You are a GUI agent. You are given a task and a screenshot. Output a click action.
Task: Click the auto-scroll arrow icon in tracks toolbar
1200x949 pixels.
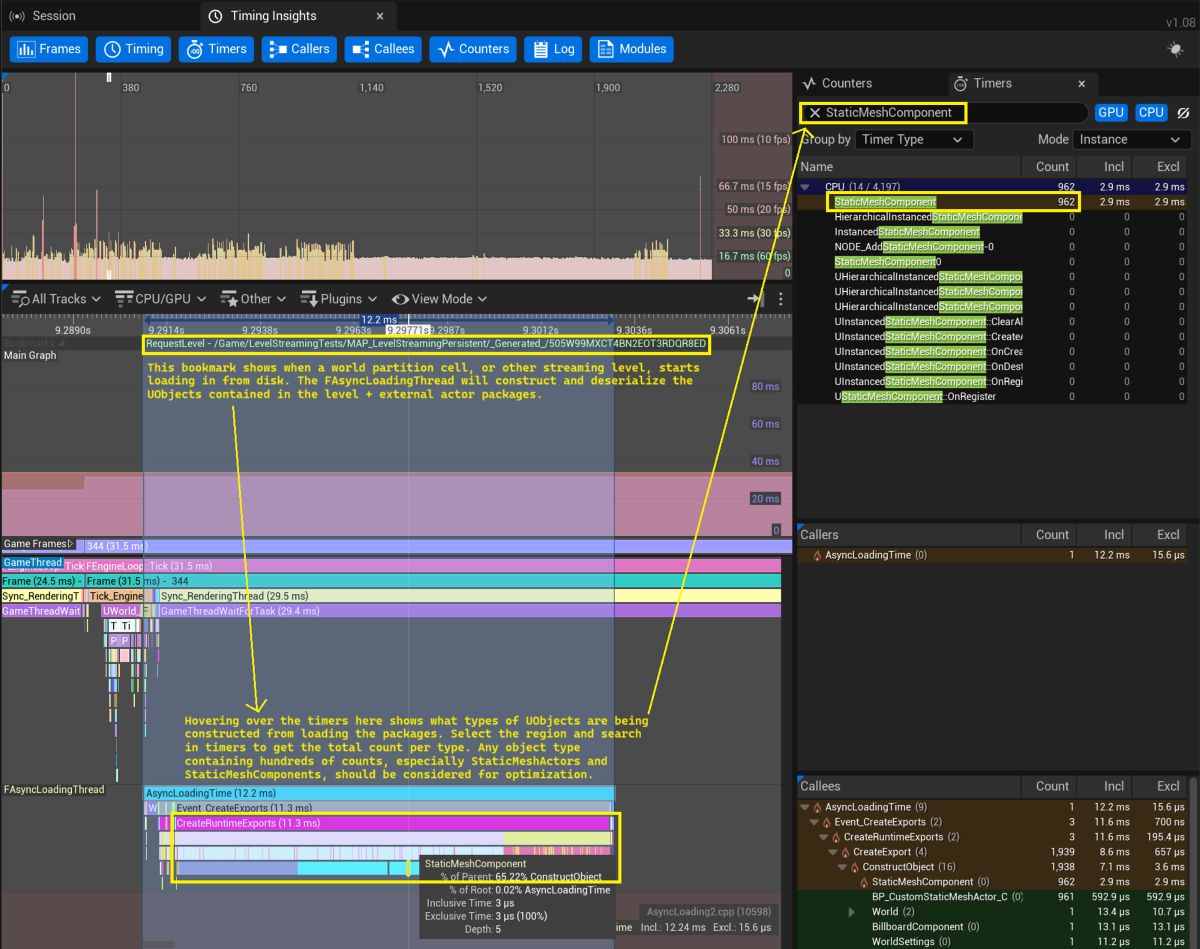tap(755, 298)
